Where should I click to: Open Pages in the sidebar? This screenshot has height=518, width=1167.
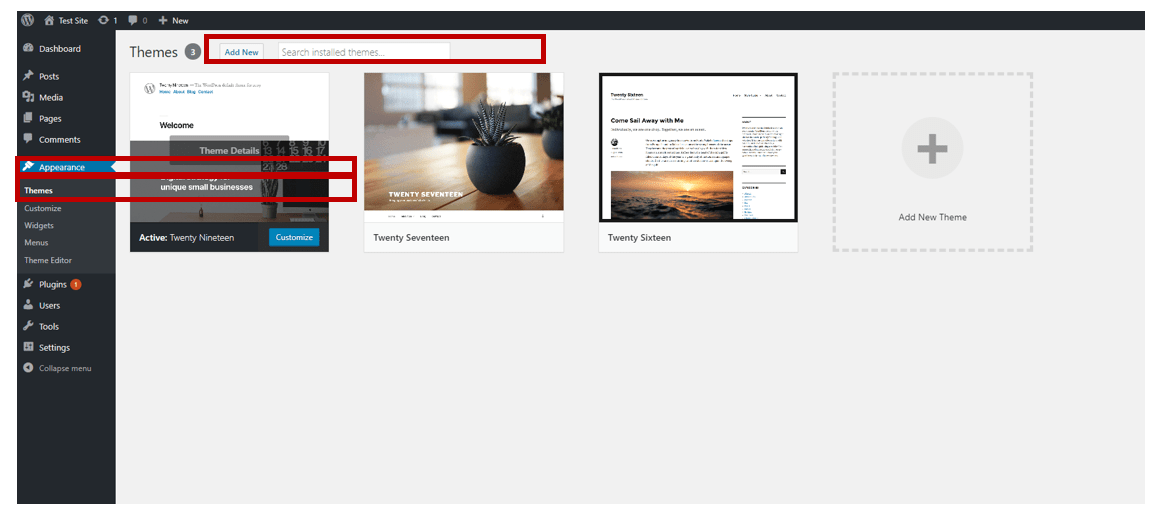pos(49,118)
